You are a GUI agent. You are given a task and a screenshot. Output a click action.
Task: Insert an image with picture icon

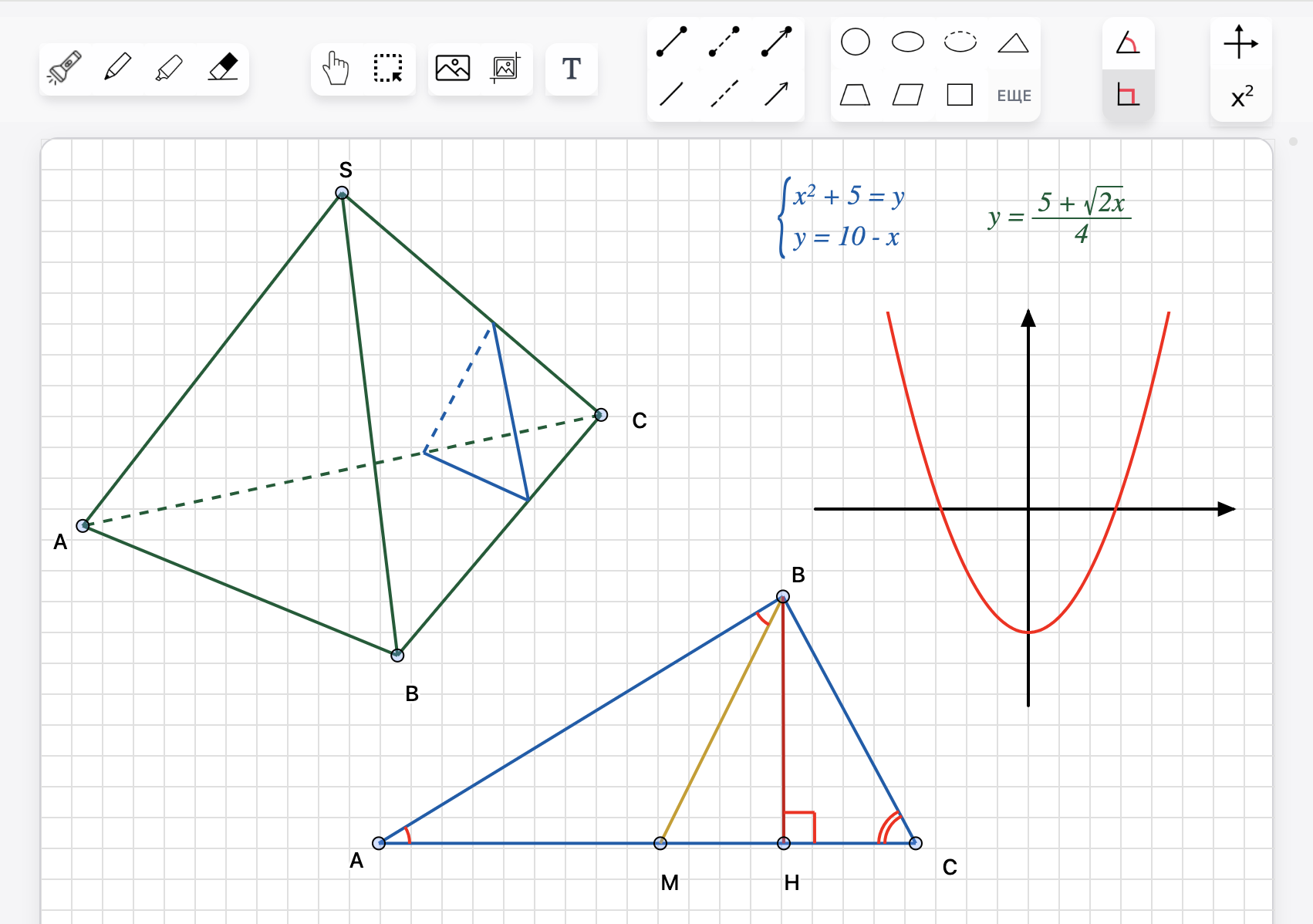[453, 68]
